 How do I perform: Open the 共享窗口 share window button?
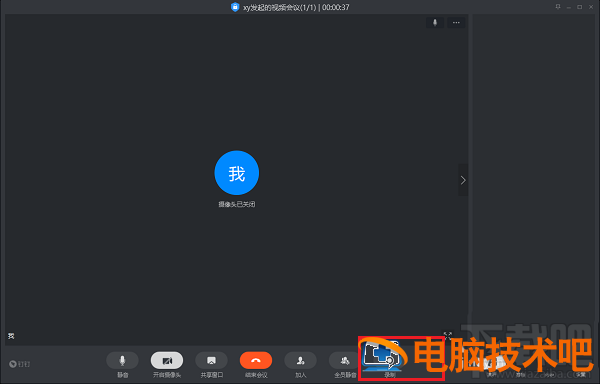coord(211,360)
